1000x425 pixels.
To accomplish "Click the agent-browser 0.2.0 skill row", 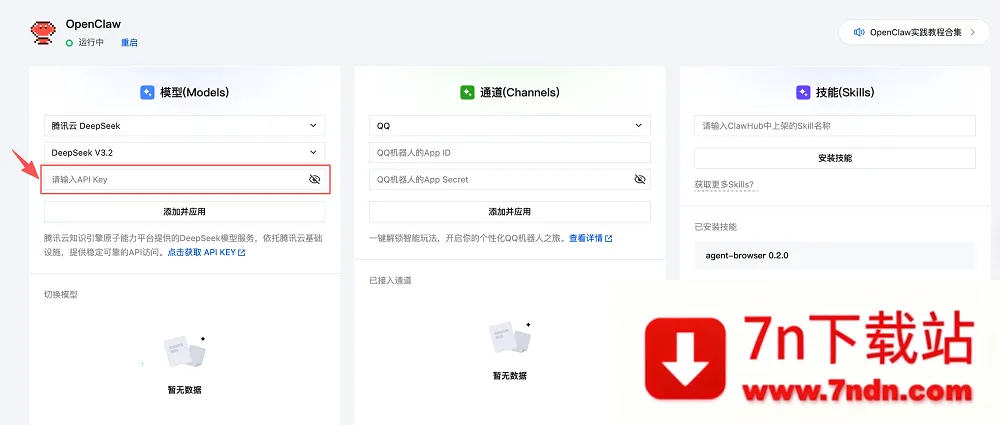I will click(x=835, y=255).
